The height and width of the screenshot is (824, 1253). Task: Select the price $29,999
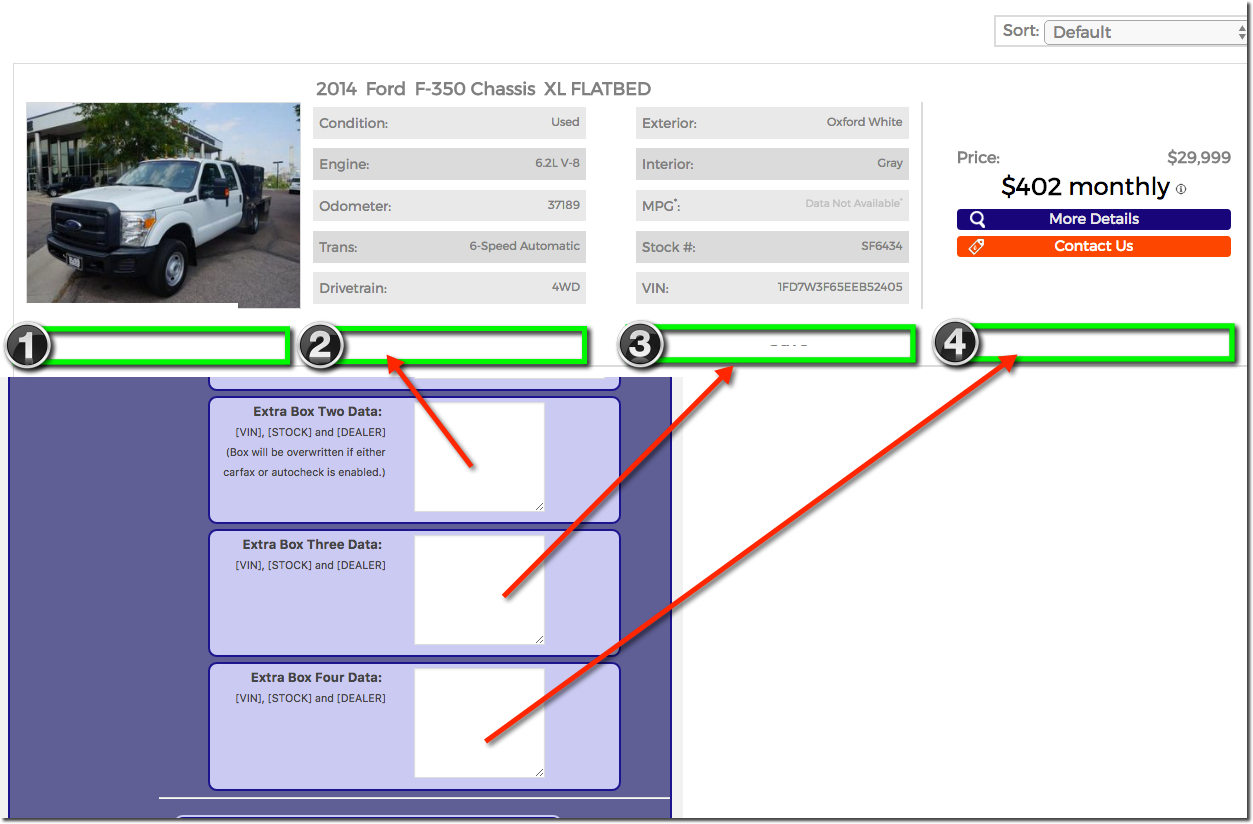point(1199,157)
